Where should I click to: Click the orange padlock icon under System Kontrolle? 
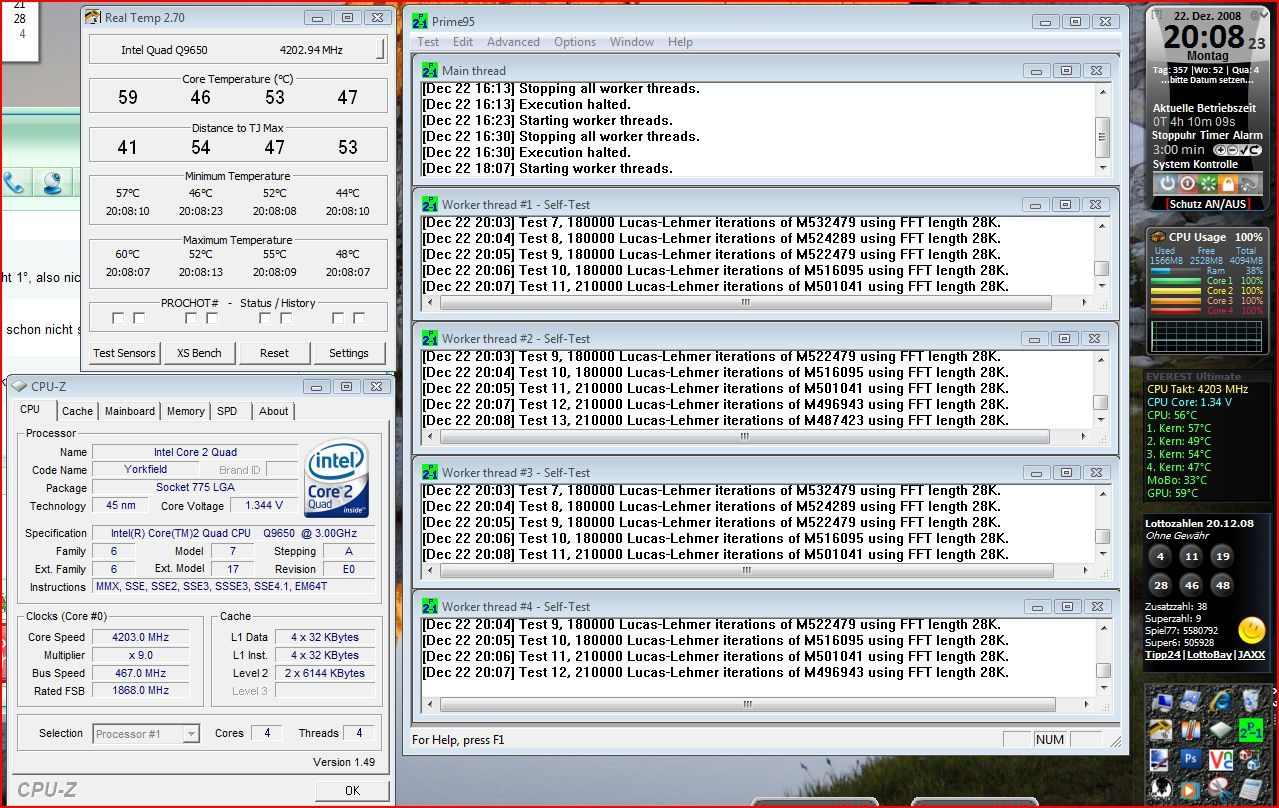[x=1228, y=184]
